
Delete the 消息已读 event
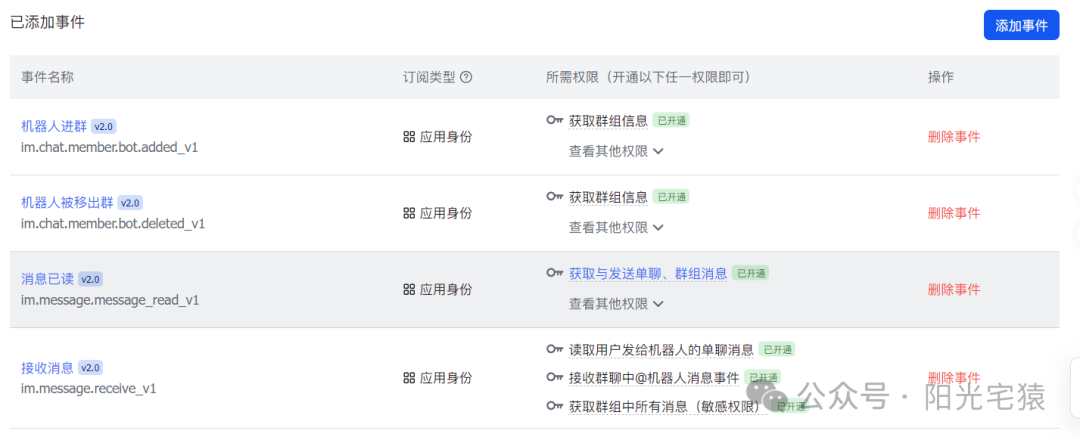click(954, 289)
